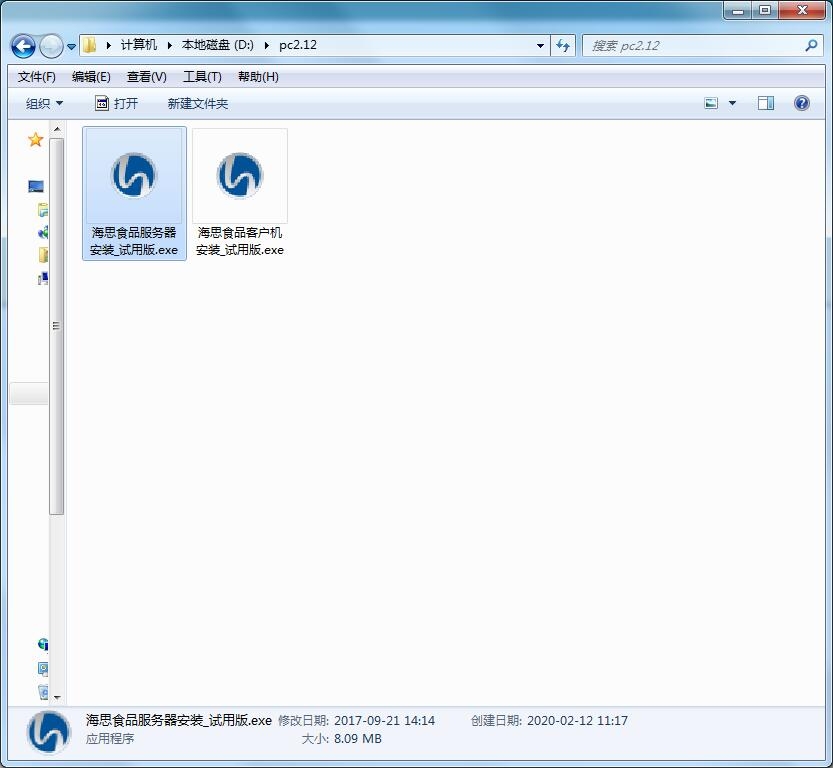Screen dimensions: 833x768
Task: Toggle the preview pane button
Action: 766,103
